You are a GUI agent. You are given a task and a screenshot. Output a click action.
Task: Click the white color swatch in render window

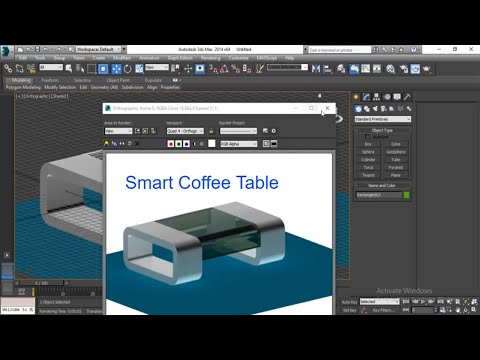click(x=212, y=144)
